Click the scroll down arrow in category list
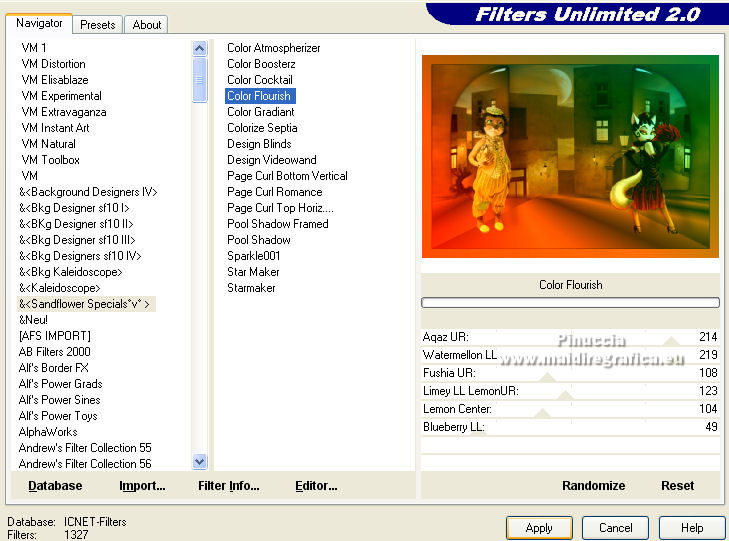 (199, 462)
